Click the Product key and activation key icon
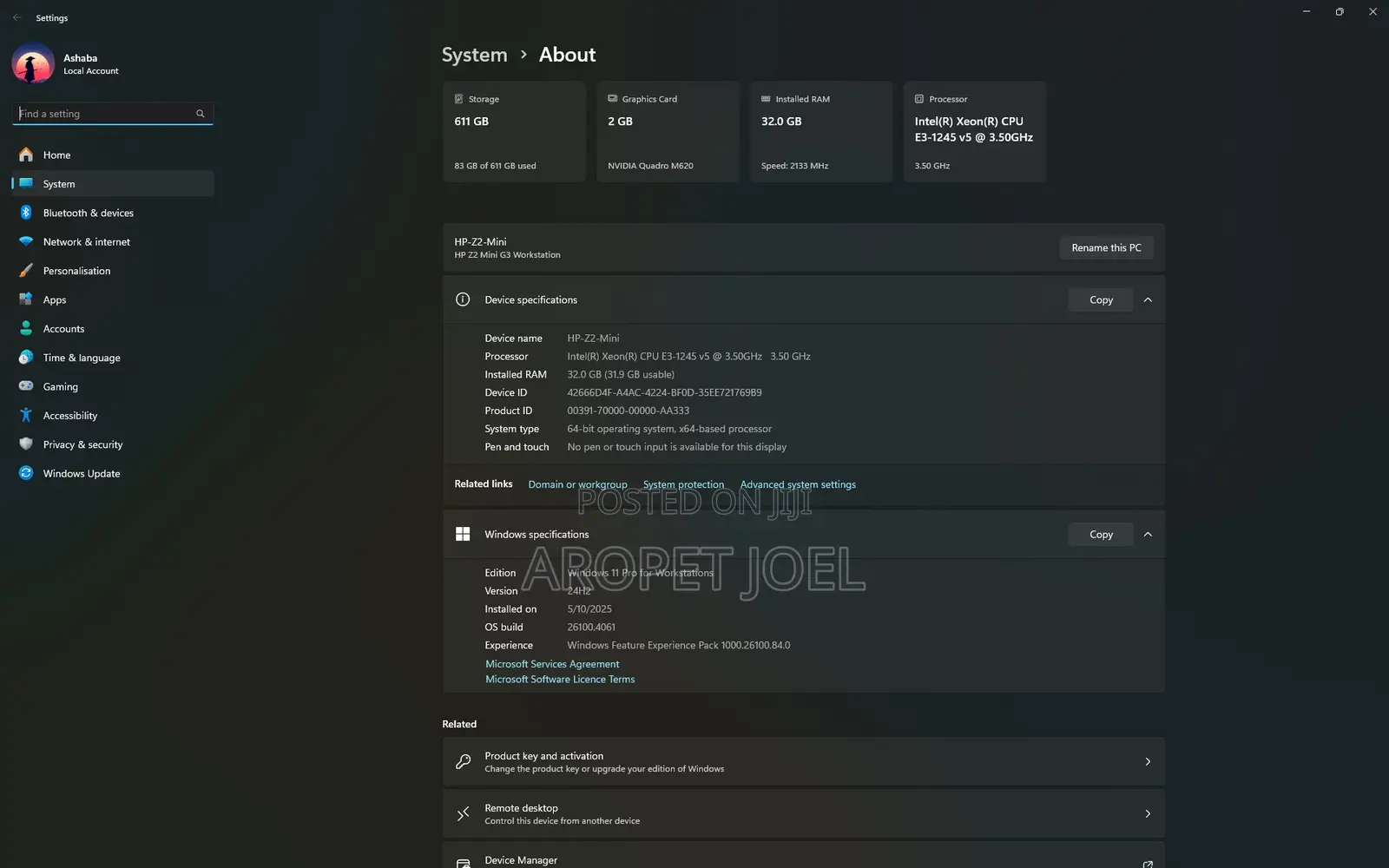 (x=464, y=762)
